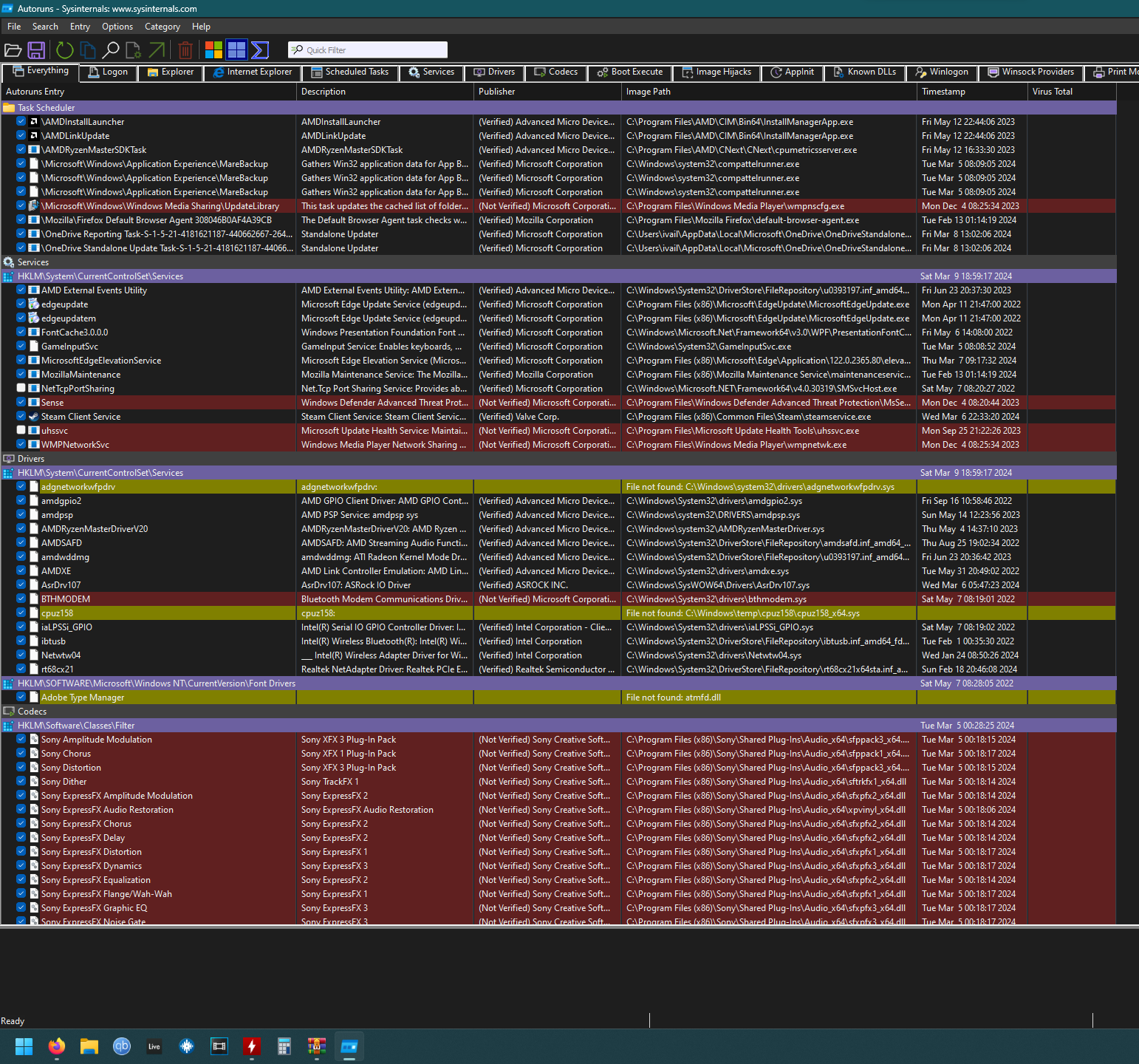Click the magnifying glass Find icon
Image resolution: width=1139 pixels, height=1064 pixels.
click(x=111, y=50)
